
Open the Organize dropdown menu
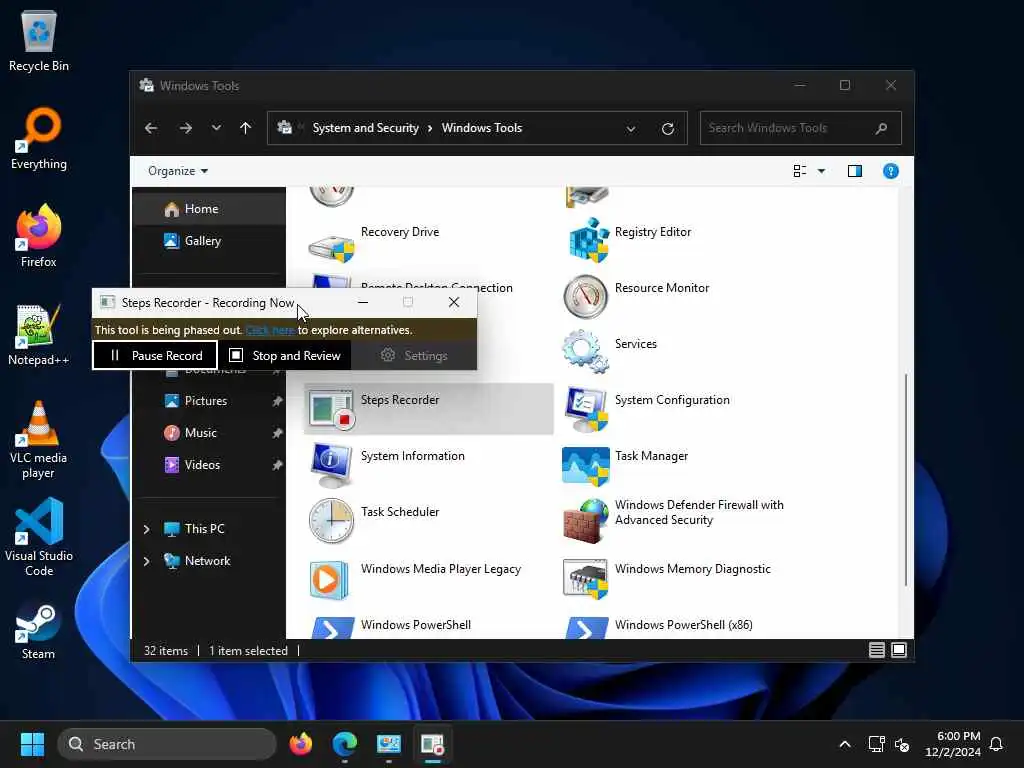click(178, 171)
